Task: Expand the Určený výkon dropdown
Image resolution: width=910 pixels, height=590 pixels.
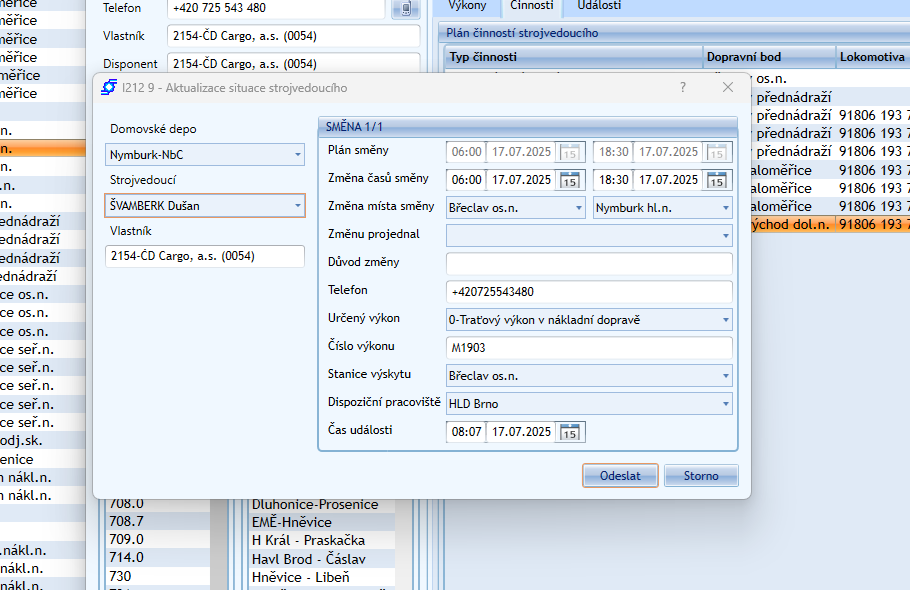Action: [x=725, y=320]
